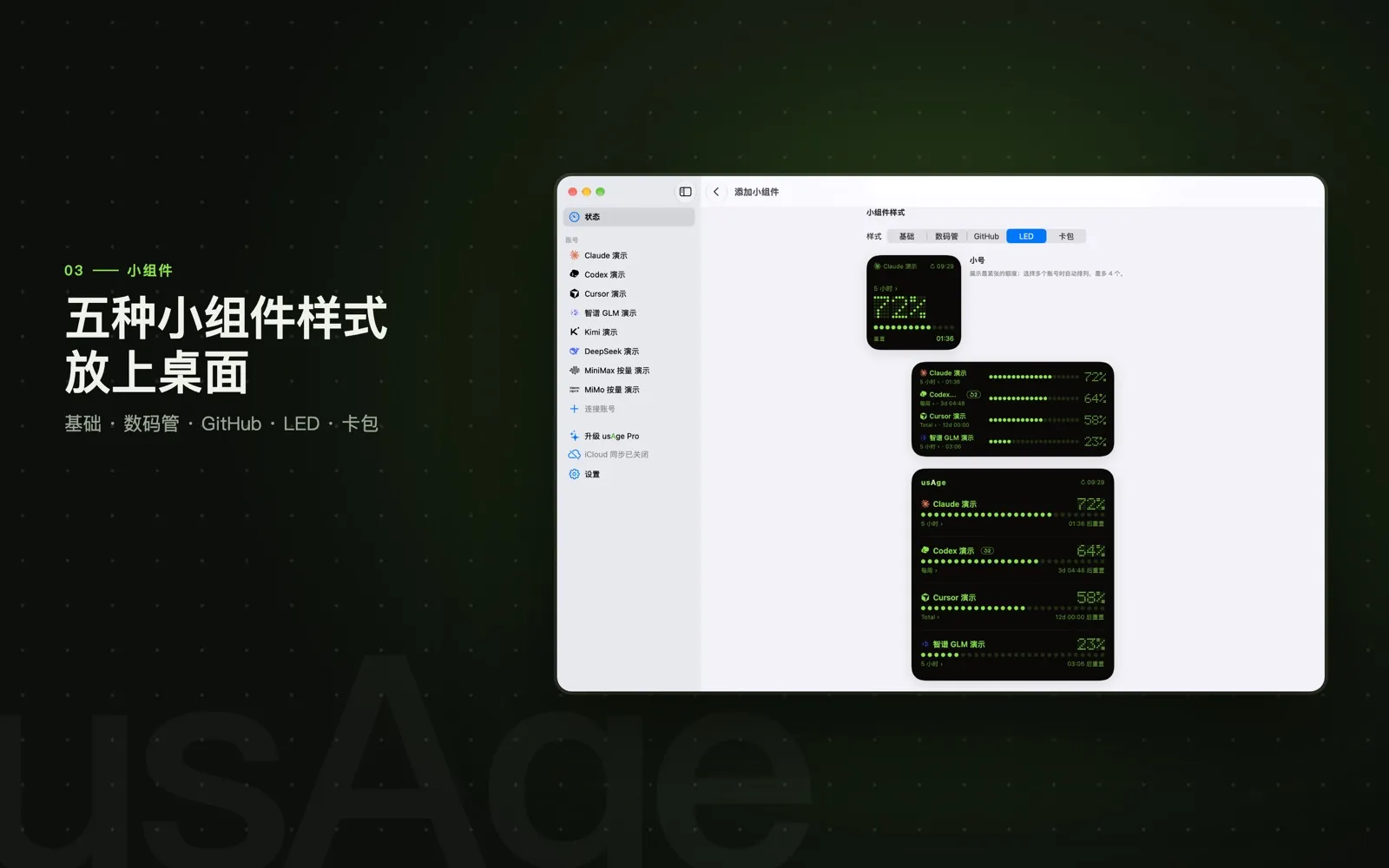Viewport: 1389px width, 868px height.
Task: Open Kimi 演示 account in sidebar
Action: click(x=629, y=332)
